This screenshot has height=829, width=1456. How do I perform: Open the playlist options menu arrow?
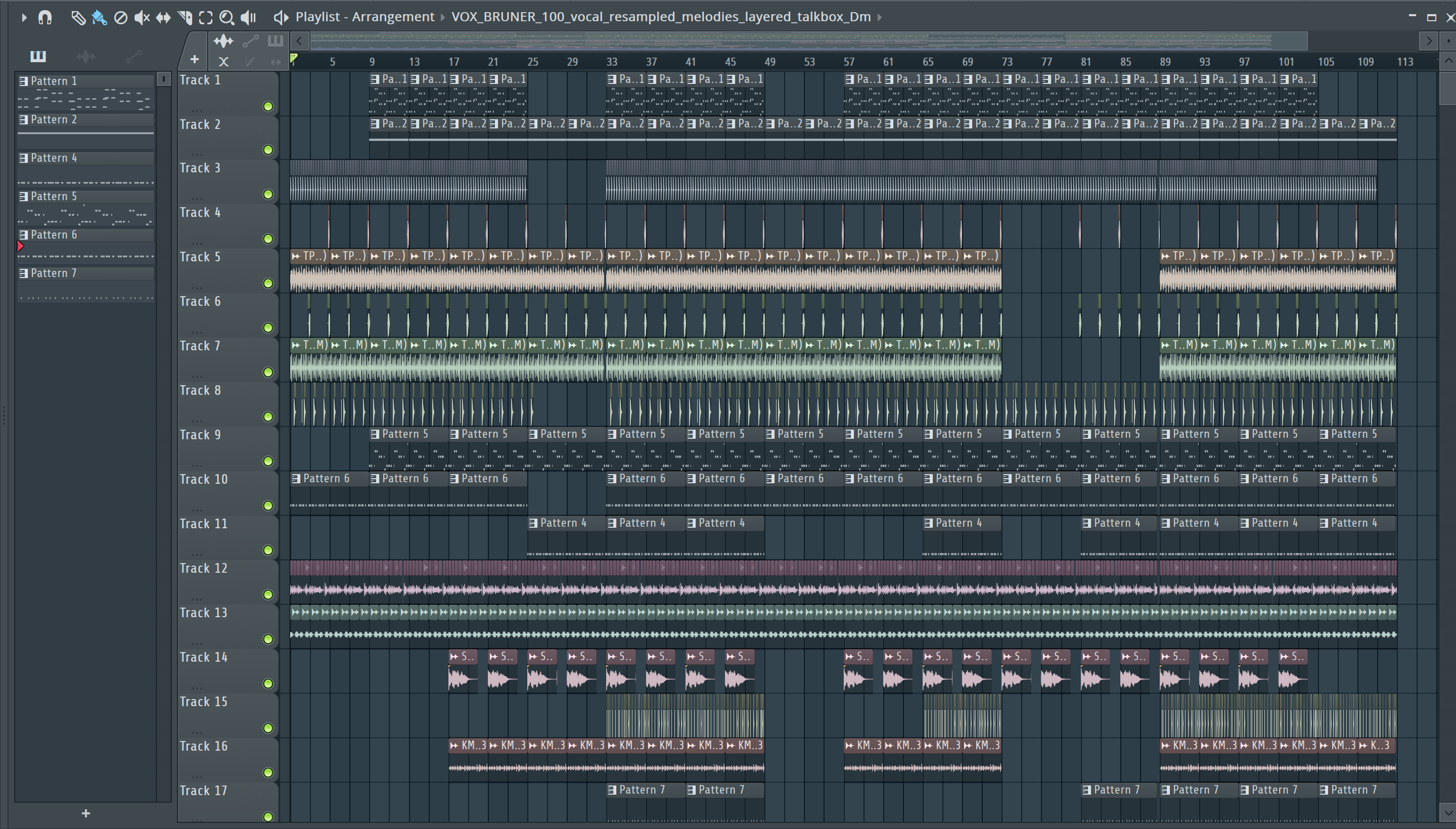click(24, 18)
